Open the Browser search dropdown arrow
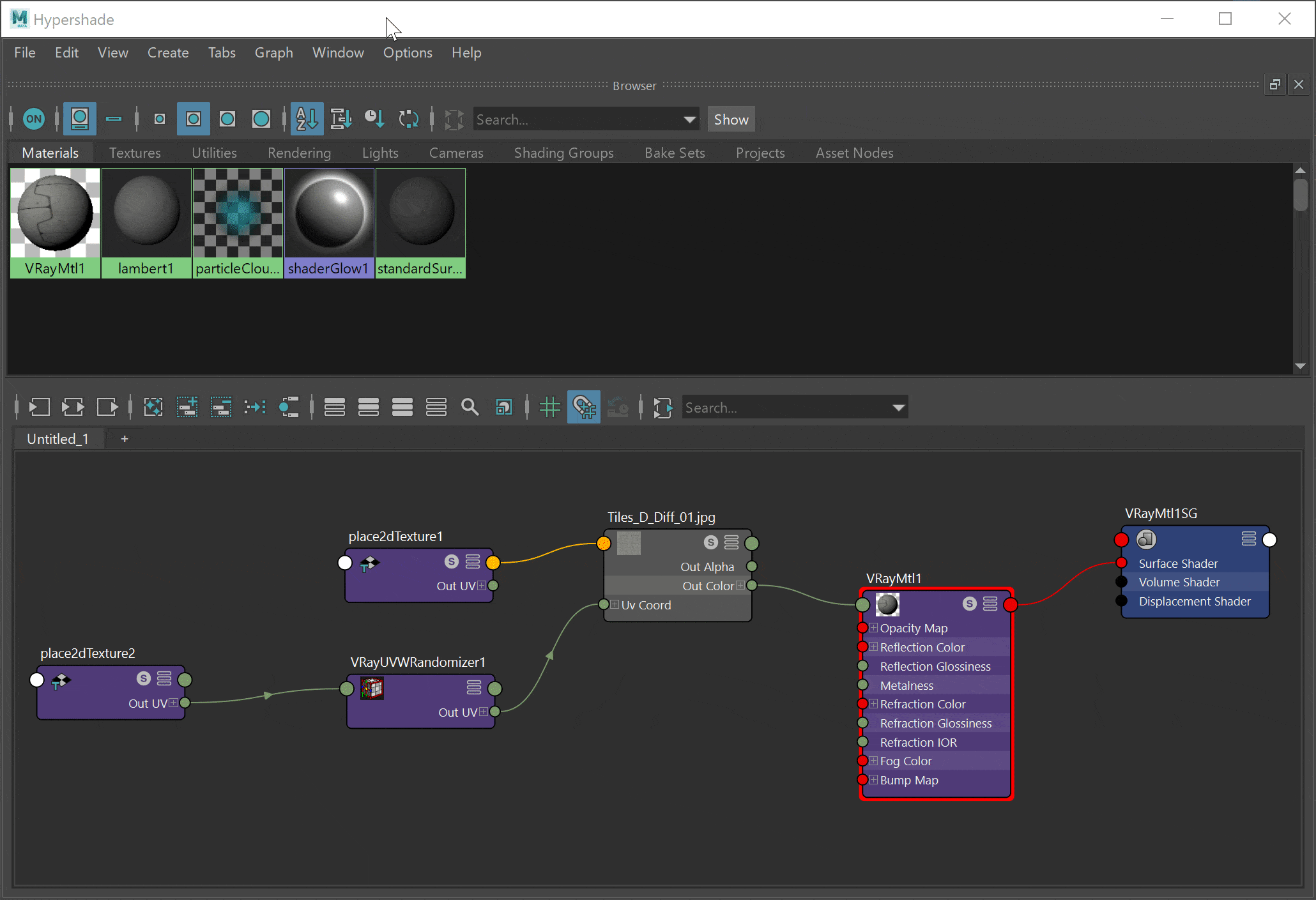Screen dimensions: 1316x900 click(x=689, y=119)
